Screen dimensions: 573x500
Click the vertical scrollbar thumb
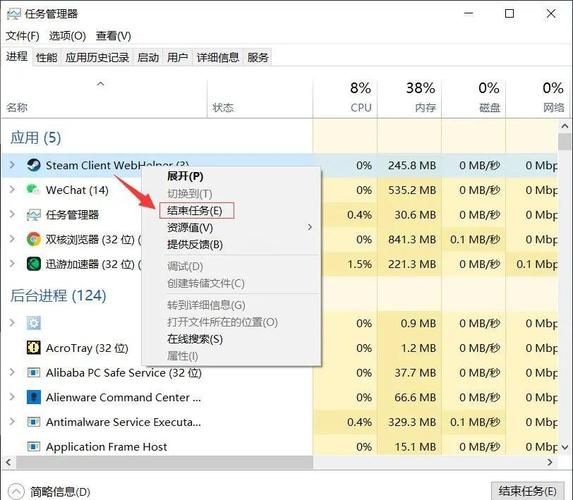(565, 141)
